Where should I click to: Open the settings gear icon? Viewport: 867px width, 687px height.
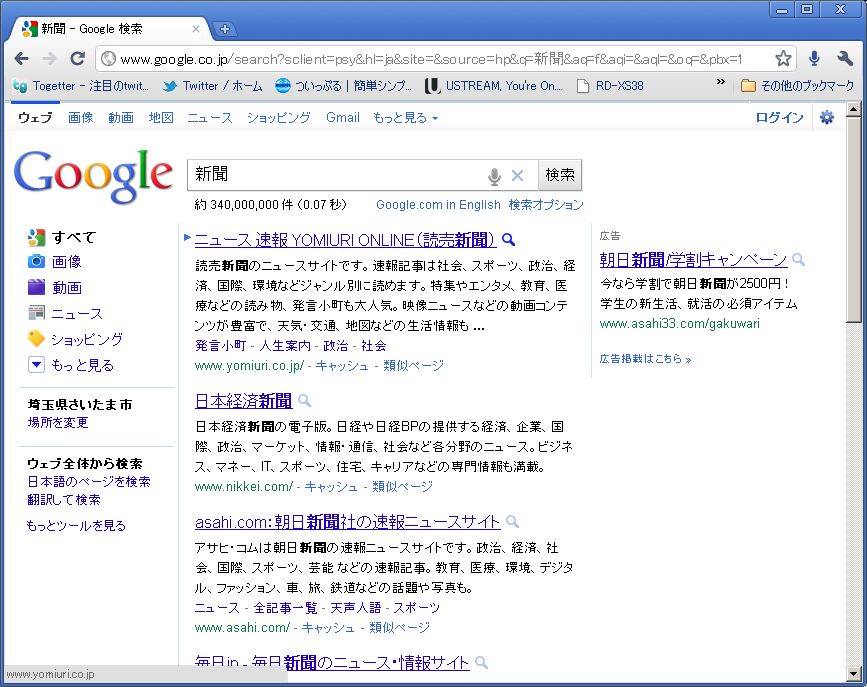coord(827,117)
